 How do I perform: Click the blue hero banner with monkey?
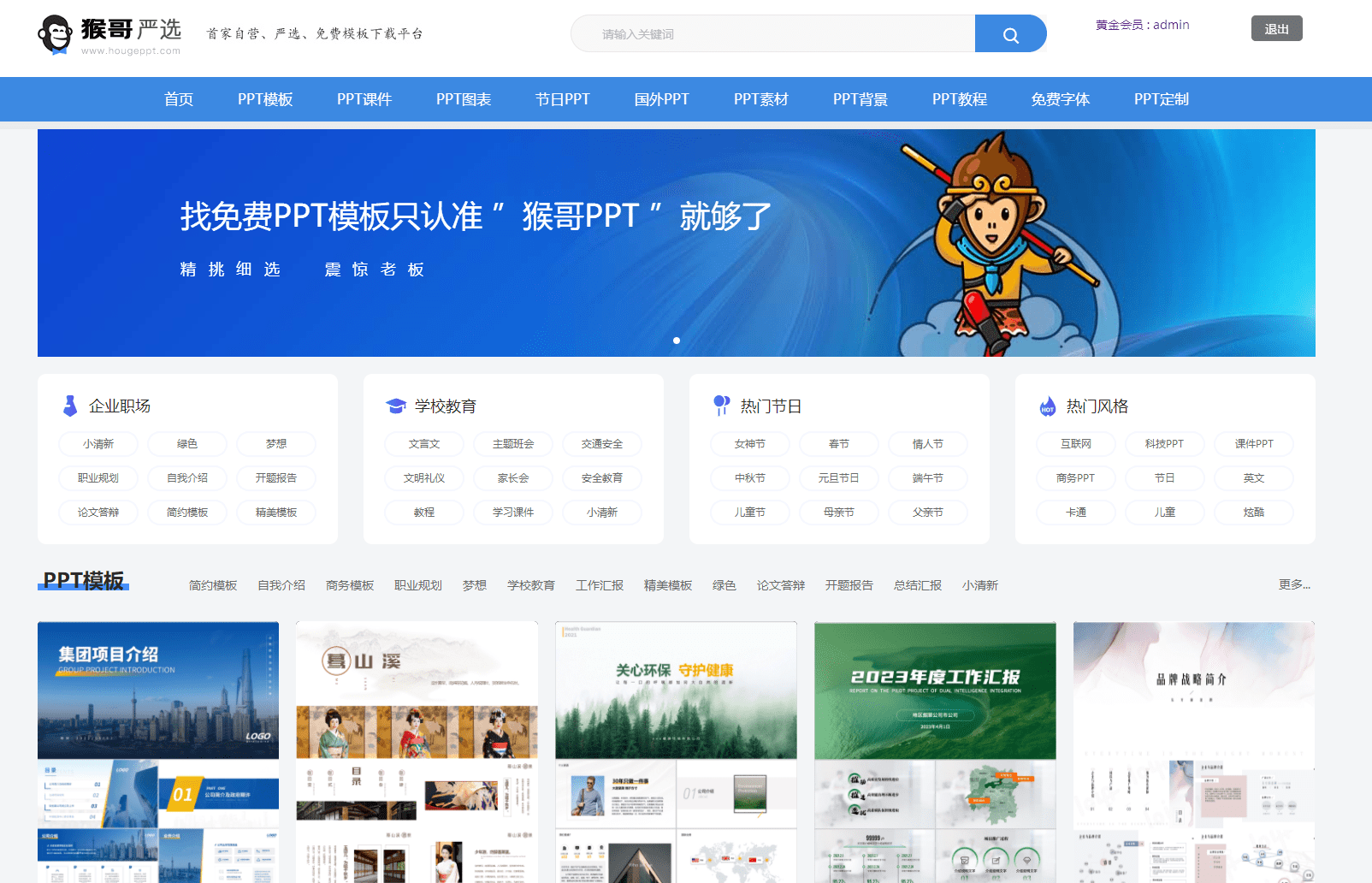click(677, 243)
